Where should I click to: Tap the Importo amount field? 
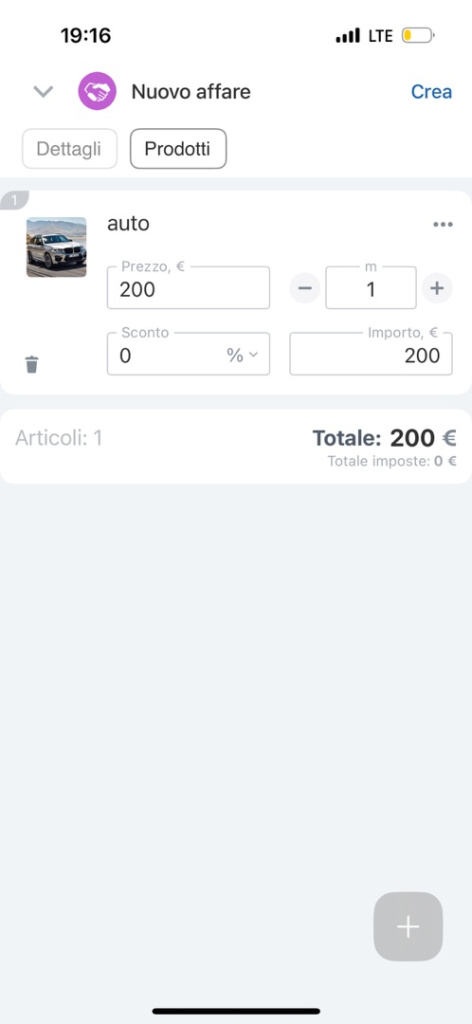tap(371, 354)
